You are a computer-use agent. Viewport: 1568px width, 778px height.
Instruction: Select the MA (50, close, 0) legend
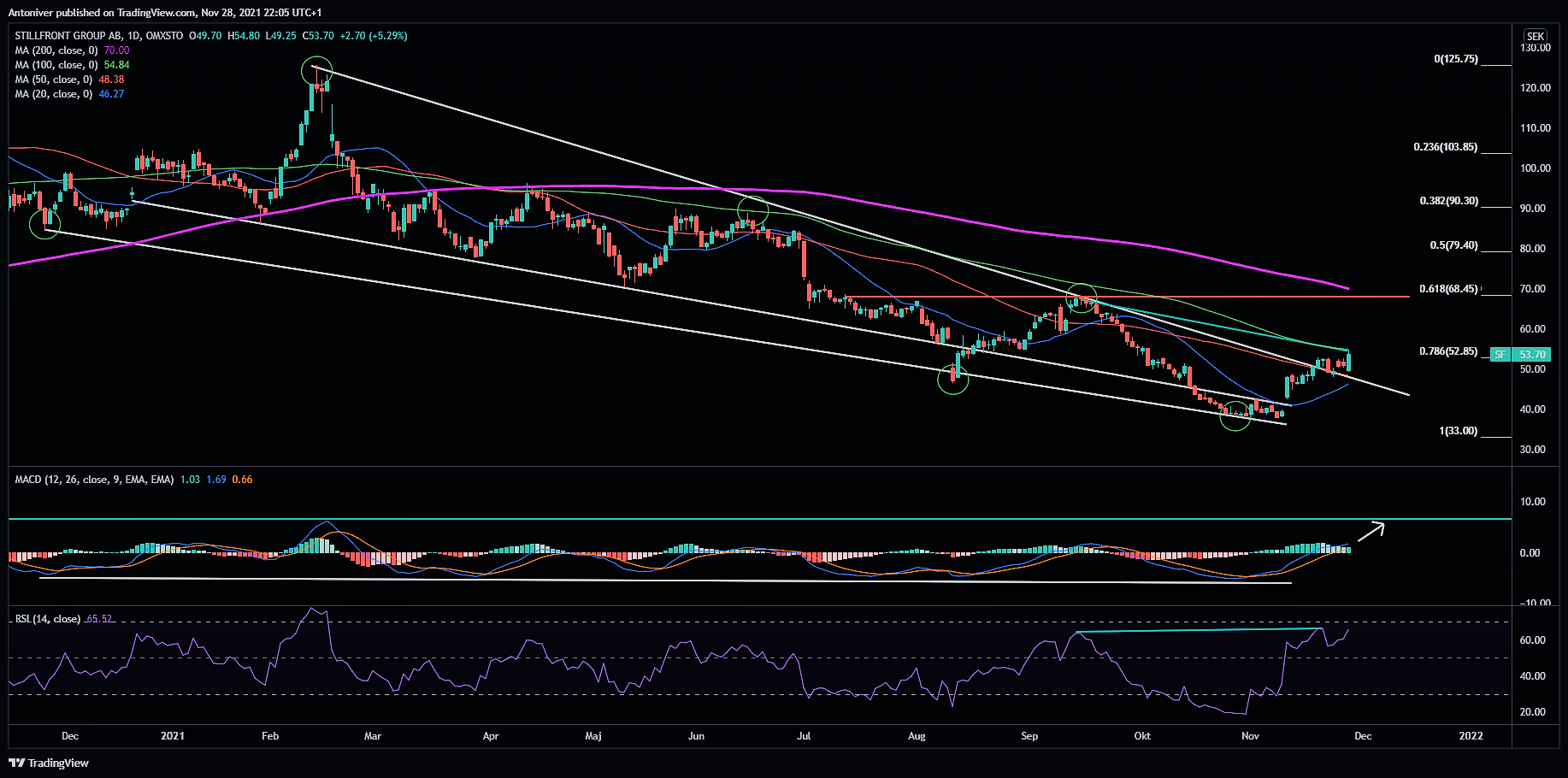coord(53,80)
